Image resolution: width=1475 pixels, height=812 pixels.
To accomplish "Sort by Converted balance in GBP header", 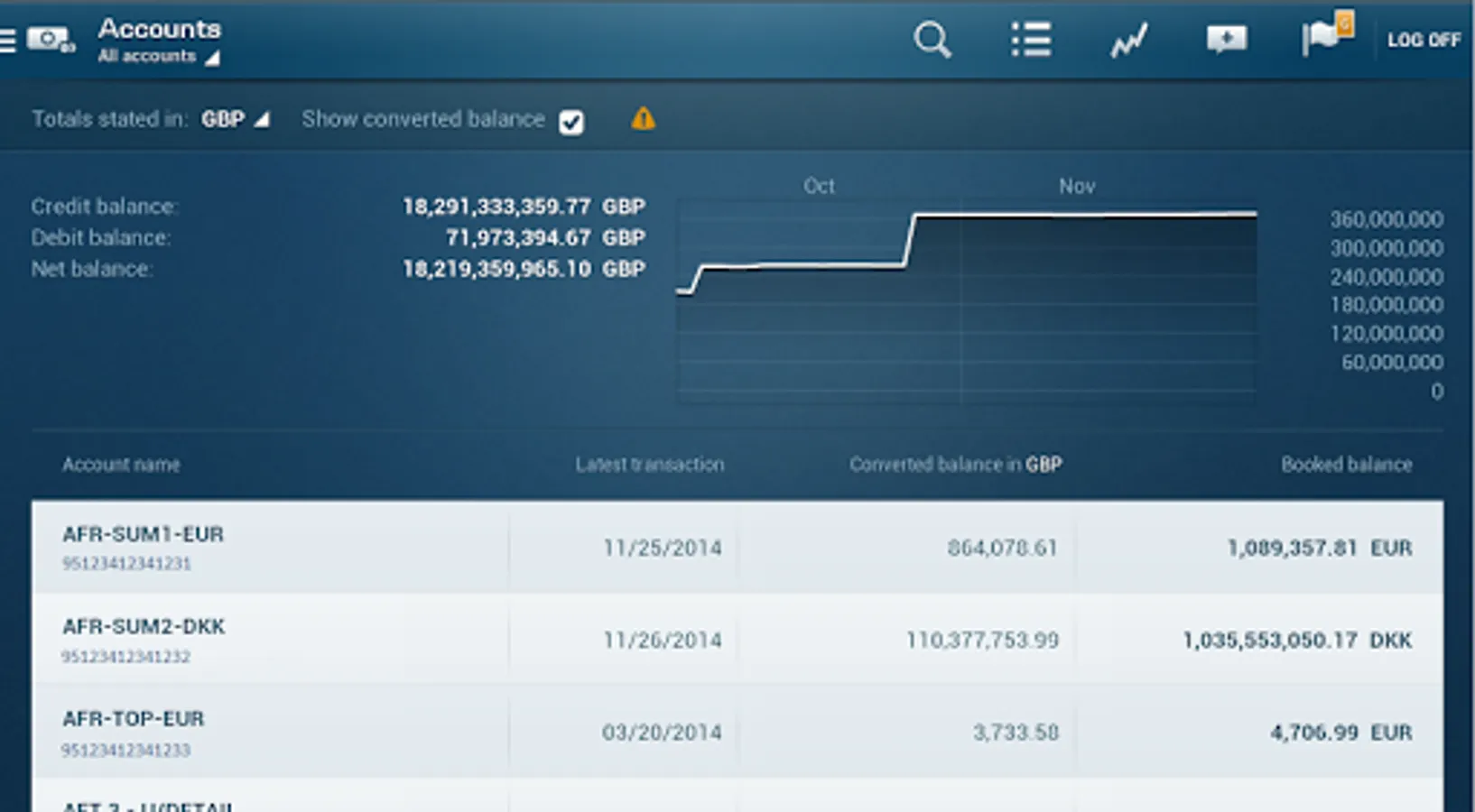I will click(x=955, y=465).
